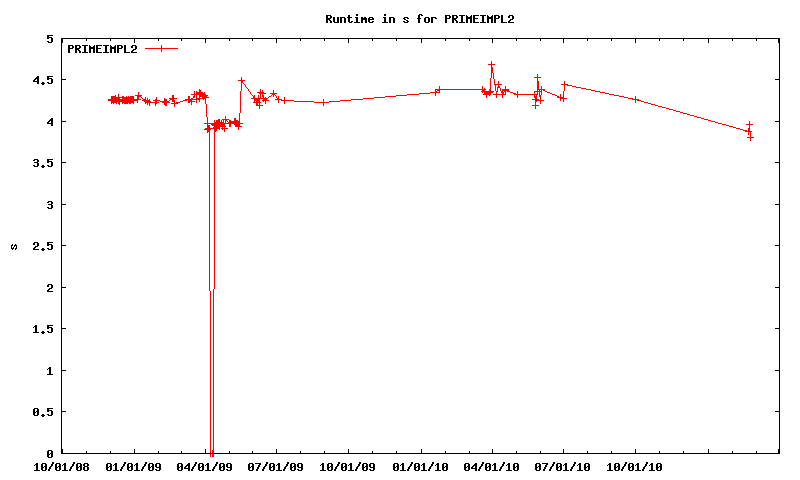Click the isolated data marker near 09/01/09
The width and height of the screenshot is (800, 480).
click(x=323, y=102)
